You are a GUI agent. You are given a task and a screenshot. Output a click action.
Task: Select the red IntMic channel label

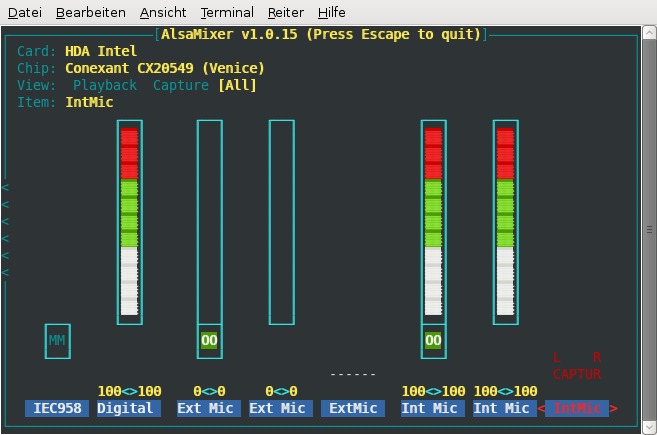point(577,408)
